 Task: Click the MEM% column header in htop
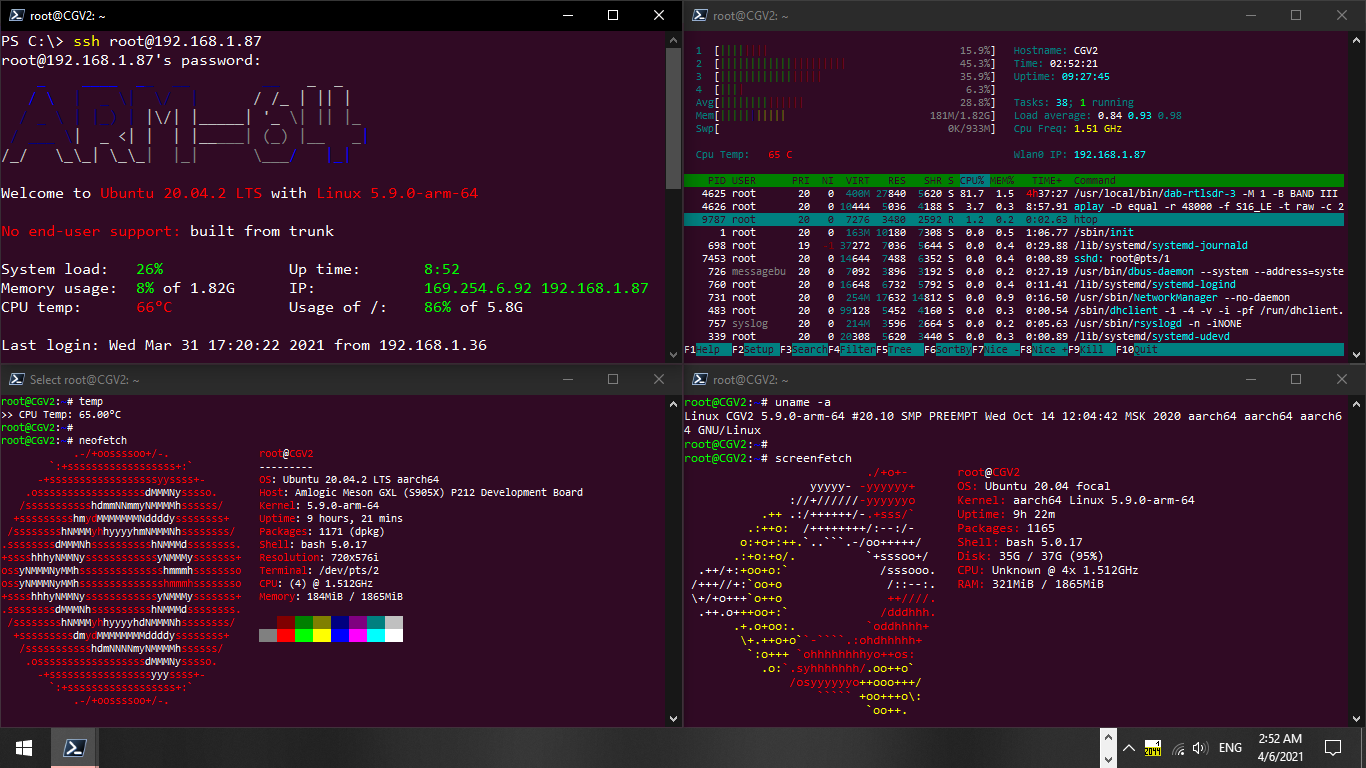1002,180
